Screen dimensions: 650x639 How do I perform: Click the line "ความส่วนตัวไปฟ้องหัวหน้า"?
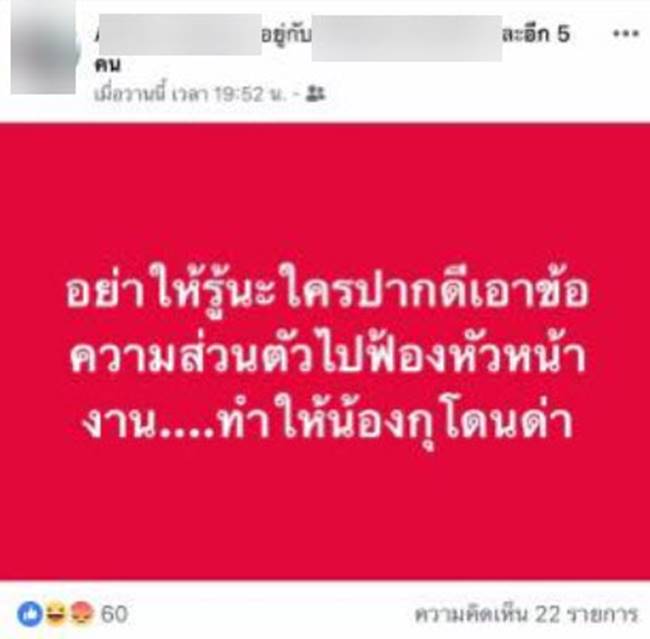click(327, 357)
